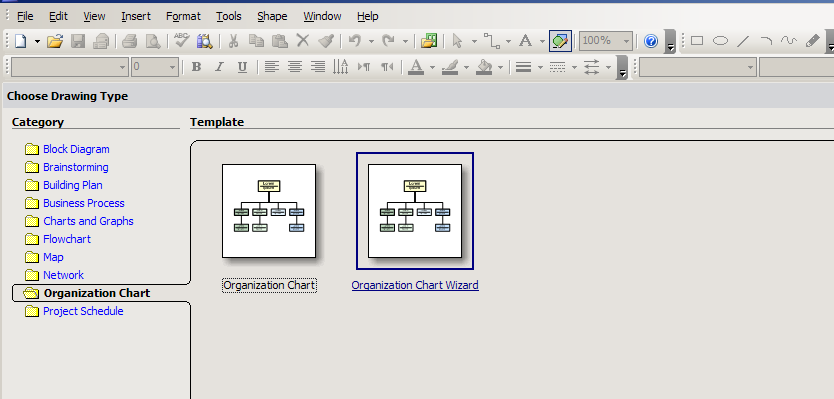Toggle Bold formatting button
834x399 pixels.
196,67
